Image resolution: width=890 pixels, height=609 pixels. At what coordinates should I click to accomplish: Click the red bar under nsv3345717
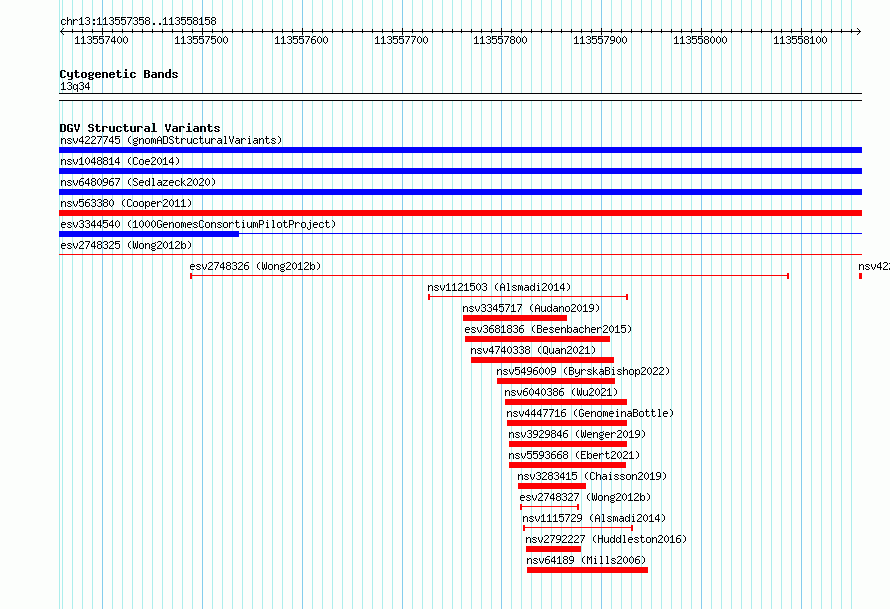pyautogui.click(x=515, y=318)
